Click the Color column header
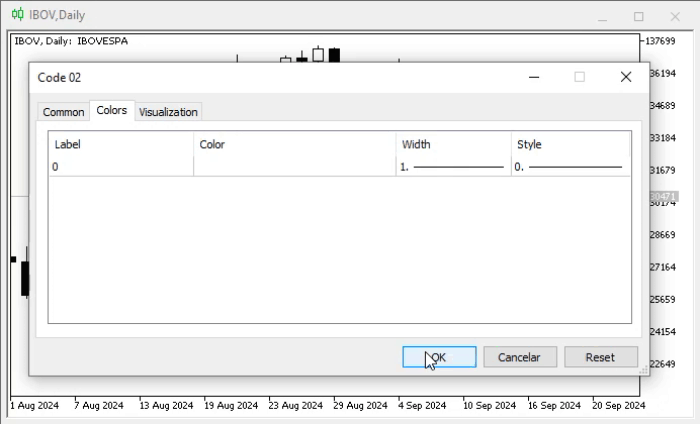Screen dimensions: 700x424 click(x=295, y=144)
